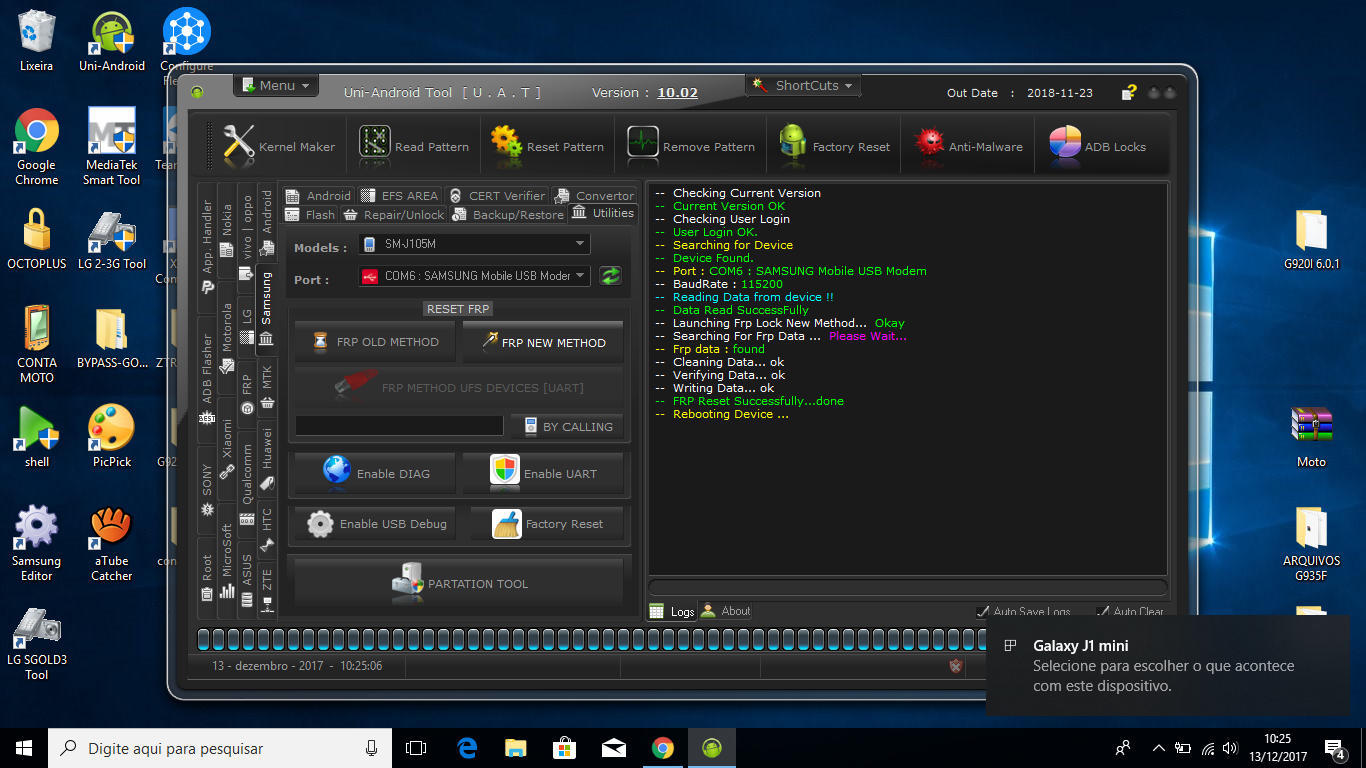Screen dimensions: 1366x768
Task: Click the Windows Start button
Action: (24, 748)
